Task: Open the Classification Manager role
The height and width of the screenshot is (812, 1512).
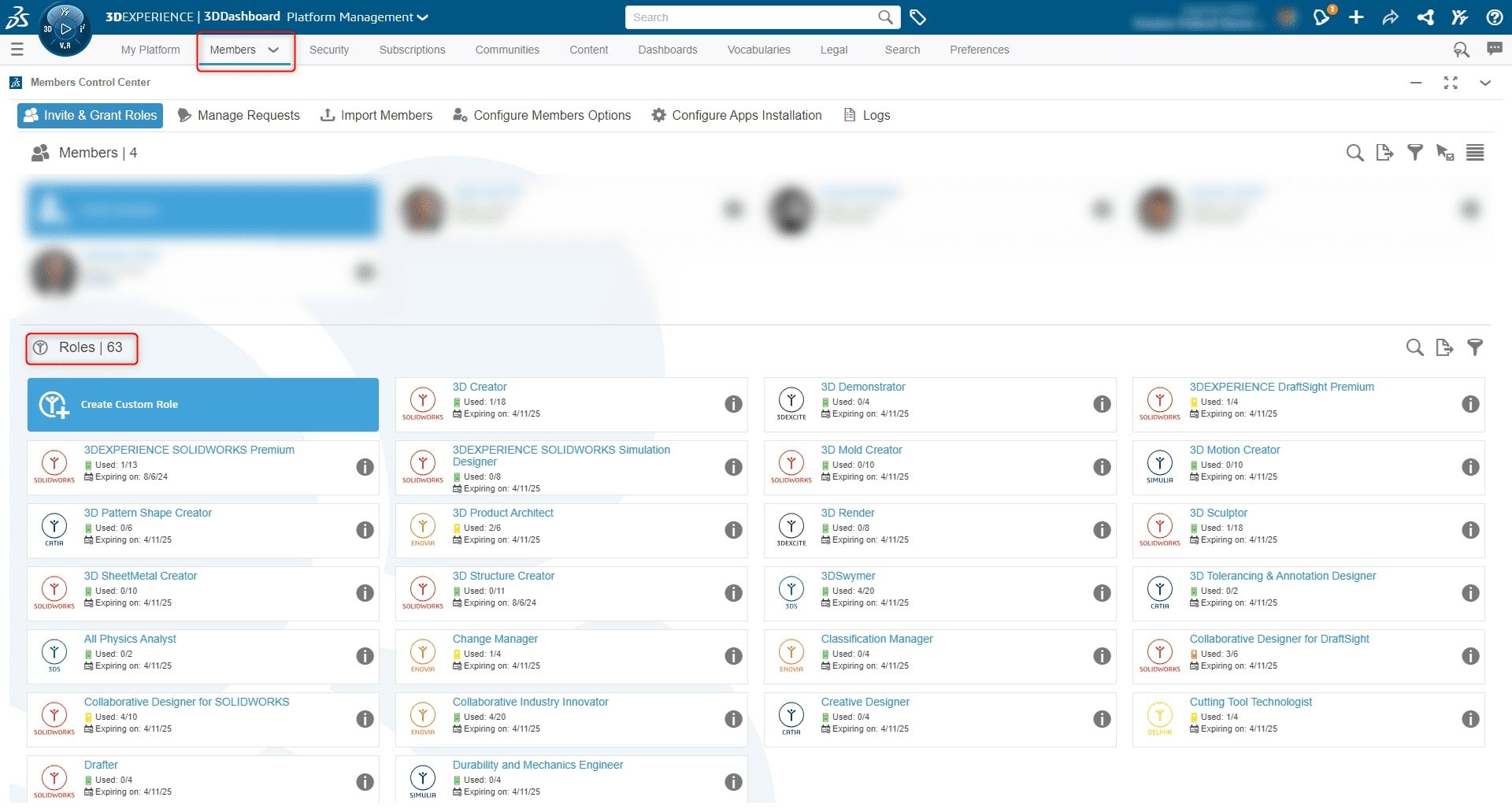Action: click(876, 639)
